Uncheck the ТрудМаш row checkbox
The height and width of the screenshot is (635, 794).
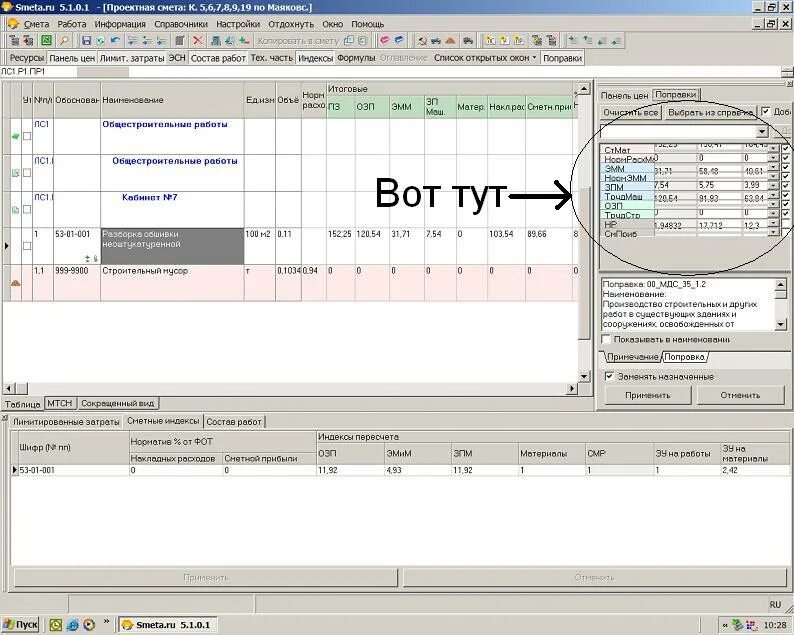click(785, 195)
